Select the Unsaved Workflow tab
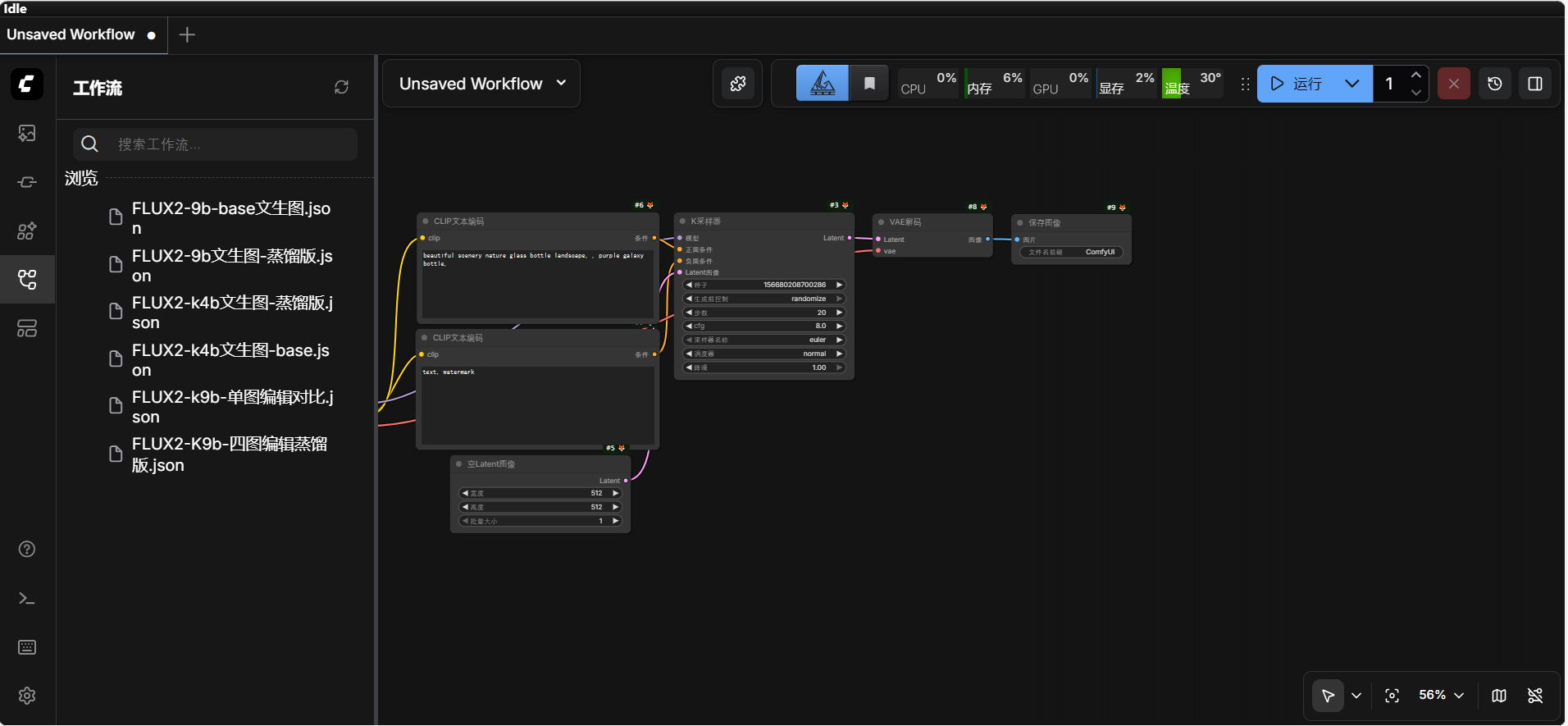 [71, 34]
